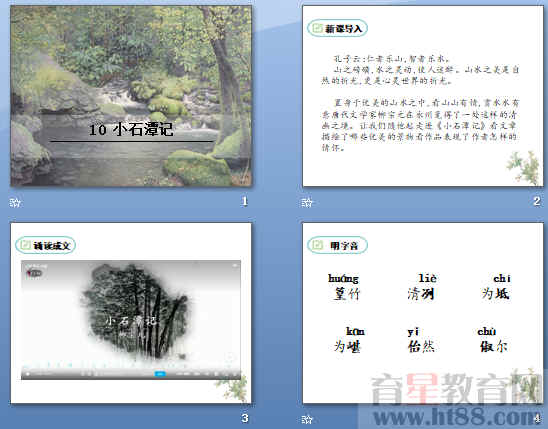Click the 篁竹 word with huáng pinyin

click(346, 294)
